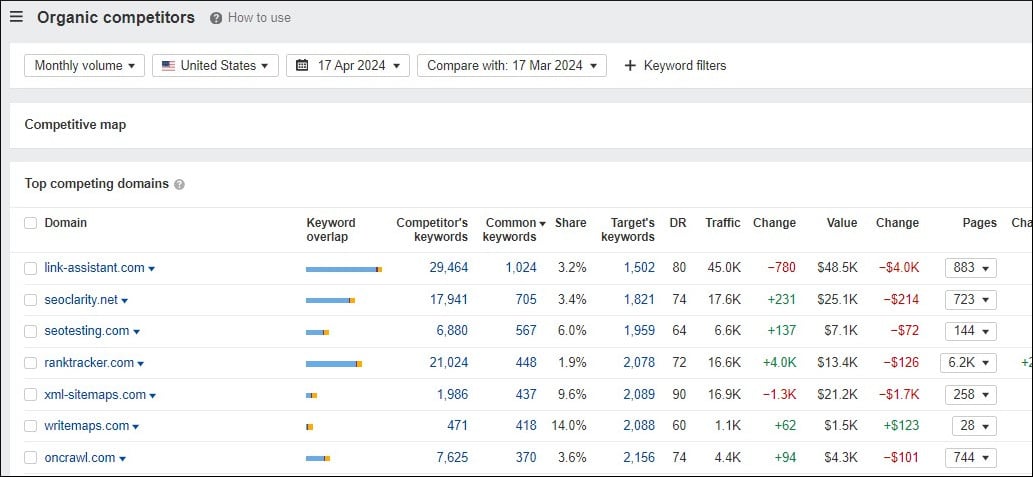The height and width of the screenshot is (477, 1033).
Task: Open the 258 pages dropdown
Action: (970, 395)
